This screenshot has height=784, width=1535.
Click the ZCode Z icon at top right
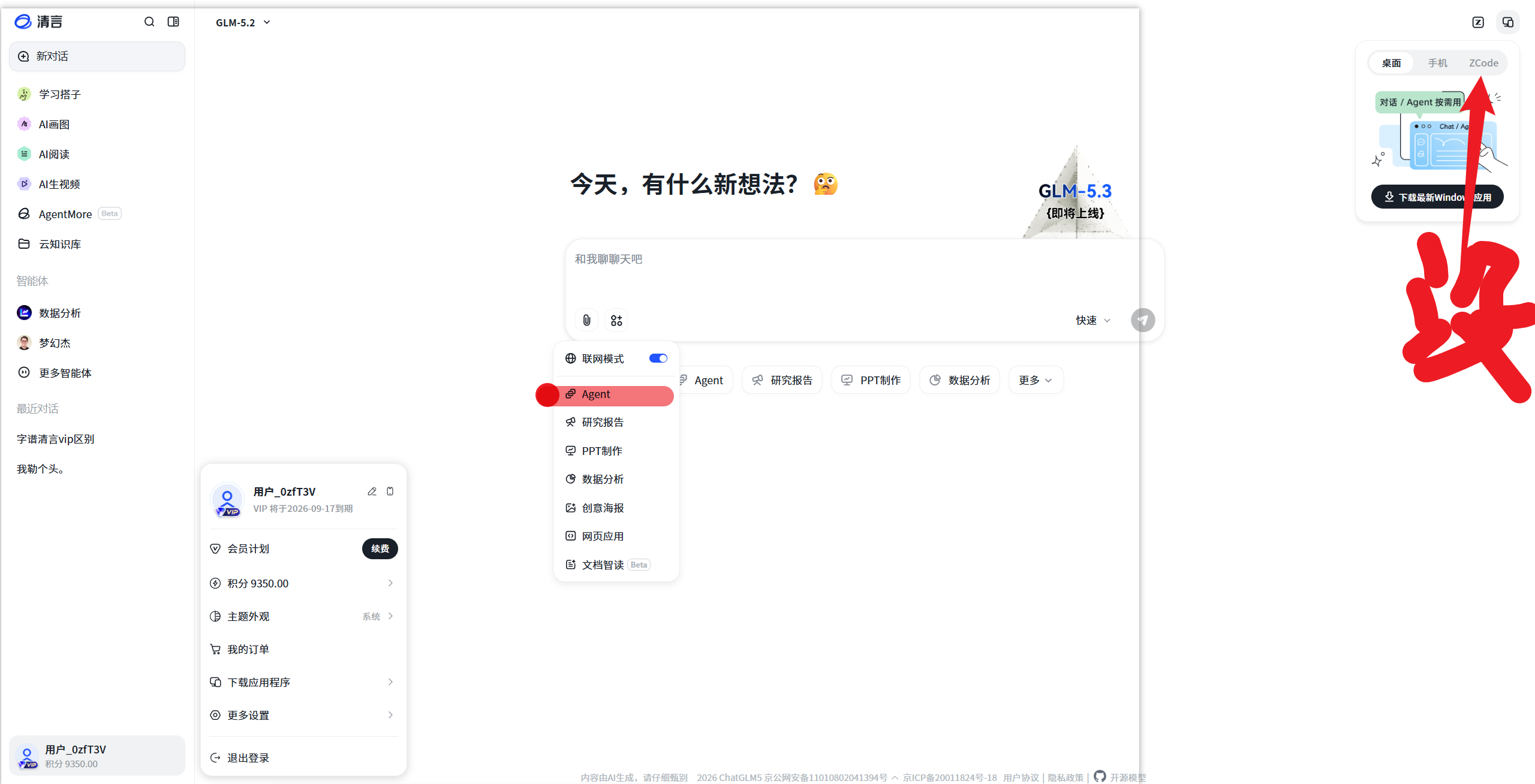coord(1478,23)
